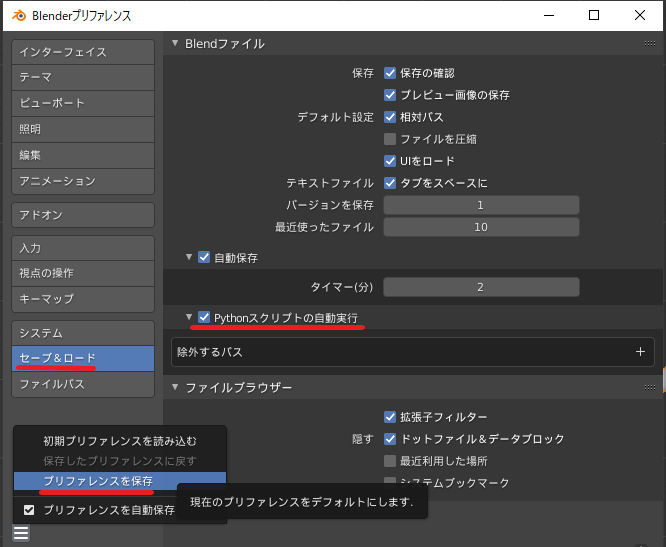Image resolution: width=666 pixels, height=547 pixels.
Task: Choose 初期プリファレンスを読み込む menu item
Action: (120, 441)
